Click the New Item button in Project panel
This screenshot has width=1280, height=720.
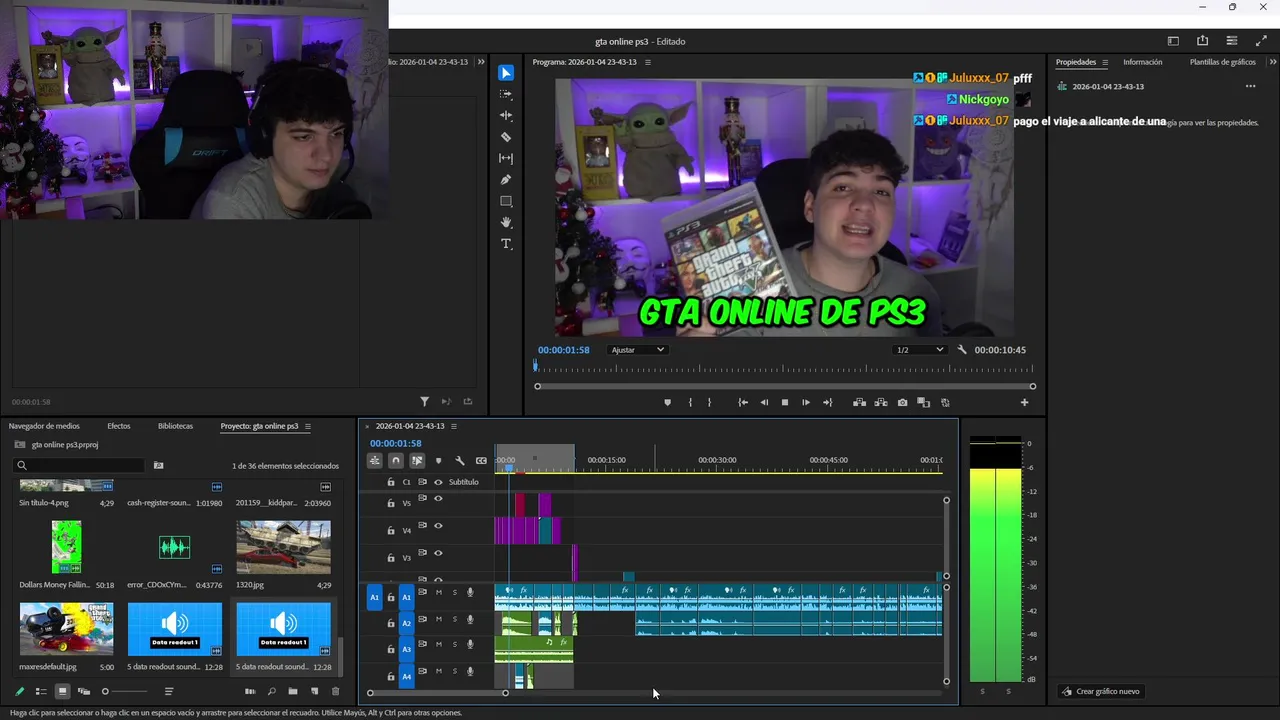(314, 691)
